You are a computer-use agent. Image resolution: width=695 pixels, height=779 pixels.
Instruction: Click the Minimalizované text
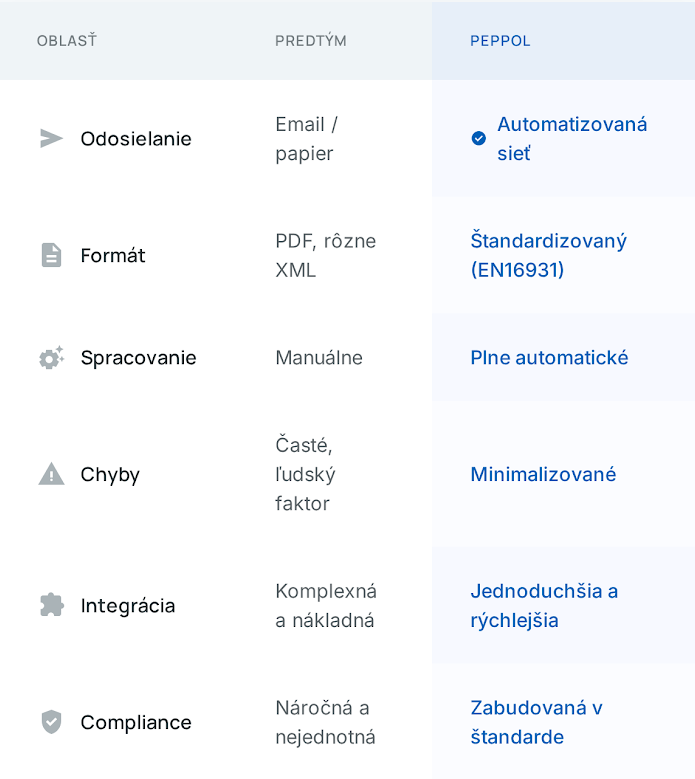click(543, 475)
